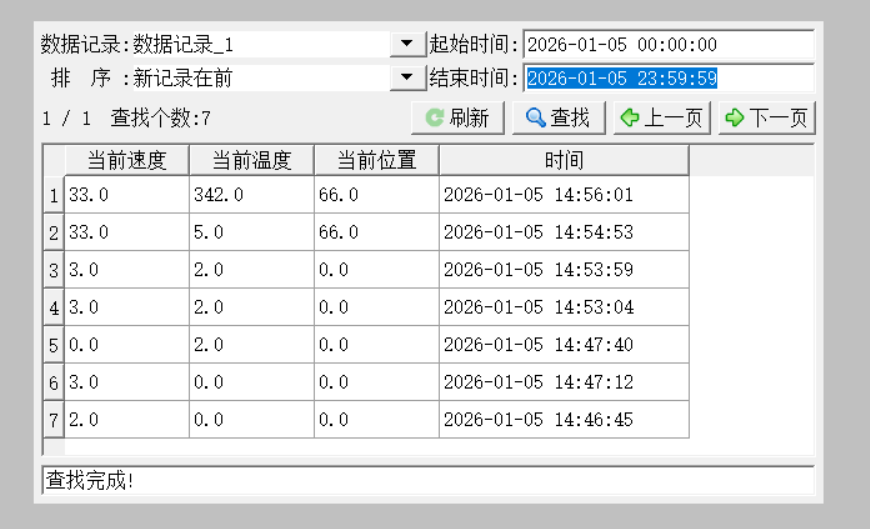
Task: Click time cell 2026-01-05 14:47:12
Action: [x=564, y=382]
